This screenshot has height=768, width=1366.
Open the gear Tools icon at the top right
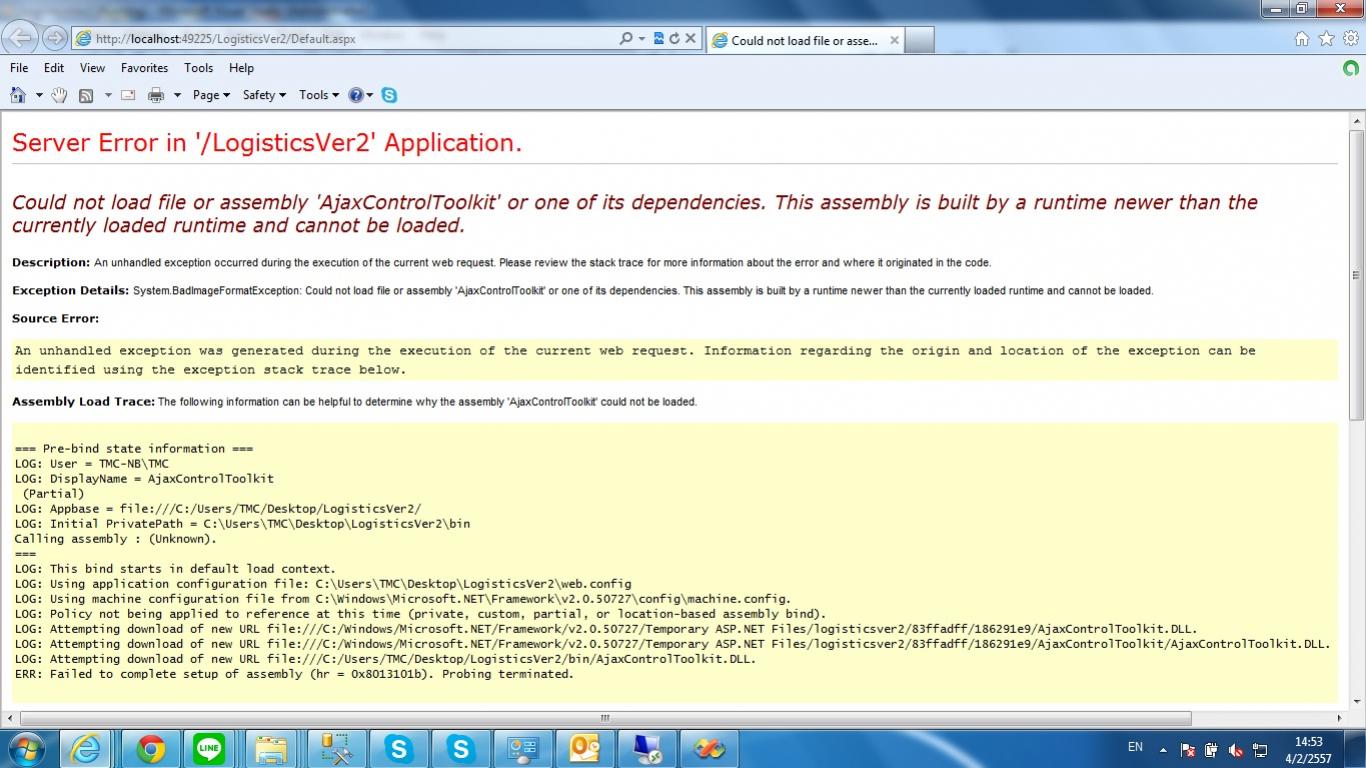pyautogui.click(x=1350, y=38)
